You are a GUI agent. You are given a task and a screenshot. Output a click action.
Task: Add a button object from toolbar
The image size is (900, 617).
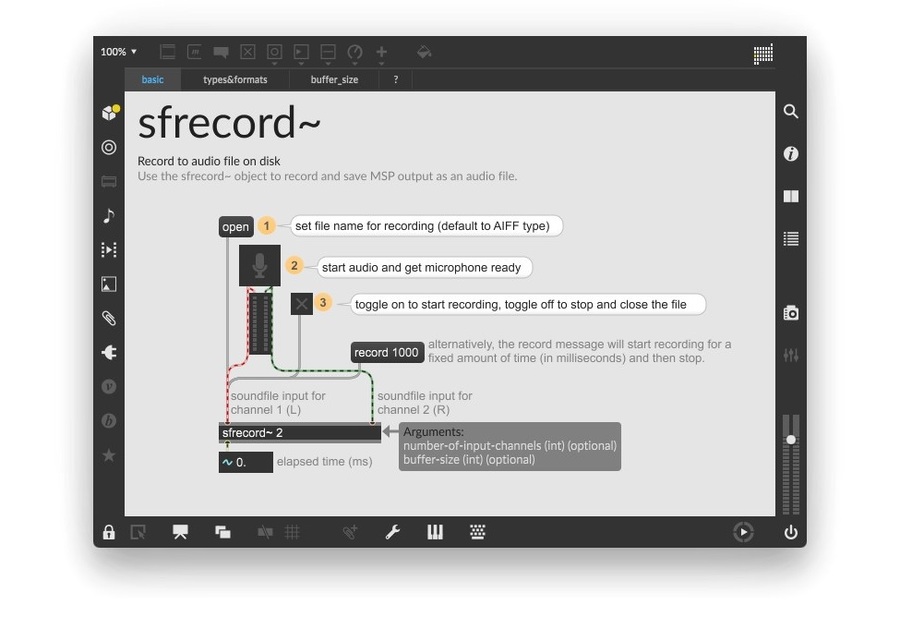pos(274,52)
